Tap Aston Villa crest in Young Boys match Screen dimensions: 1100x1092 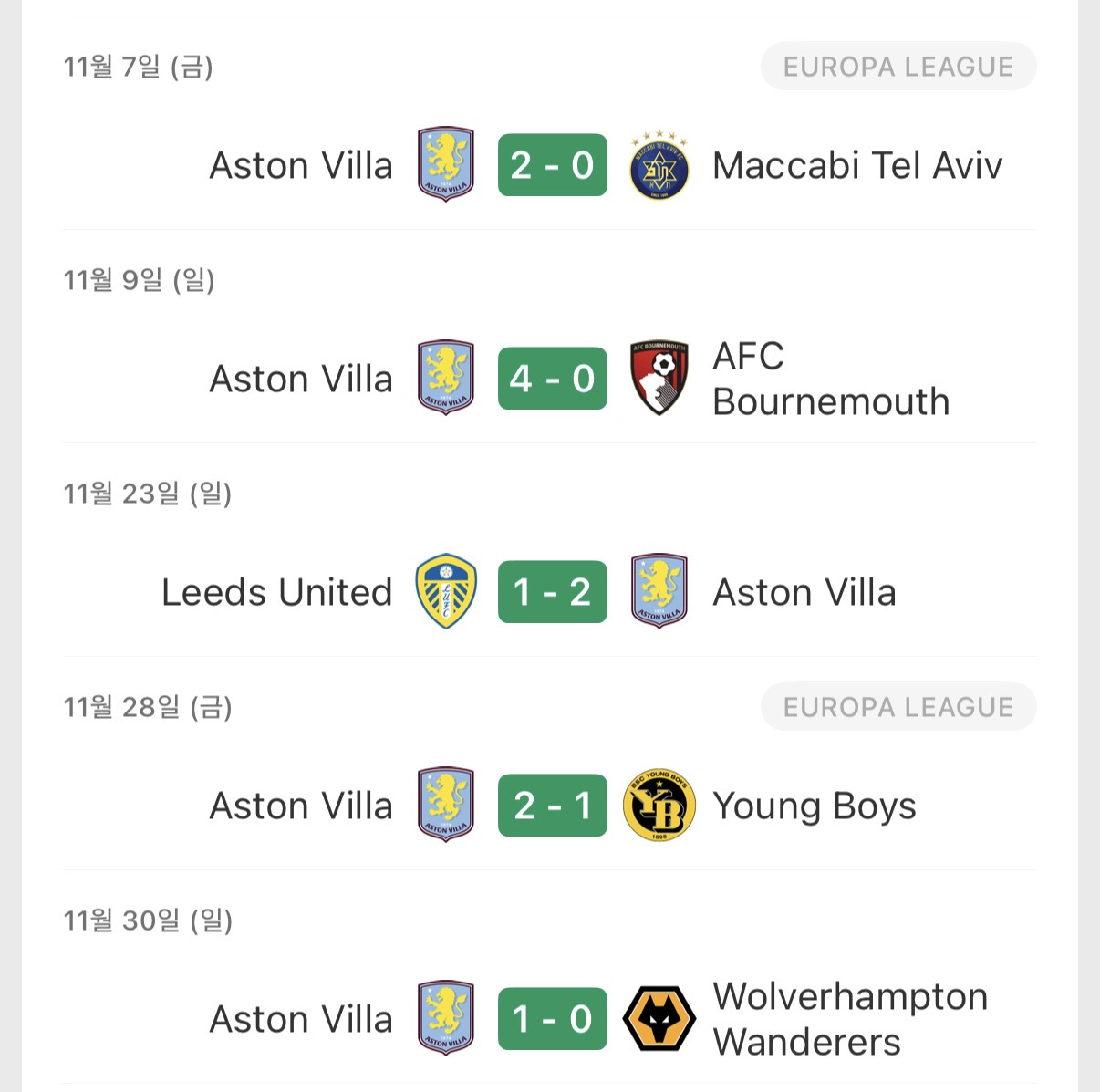point(446,805)
